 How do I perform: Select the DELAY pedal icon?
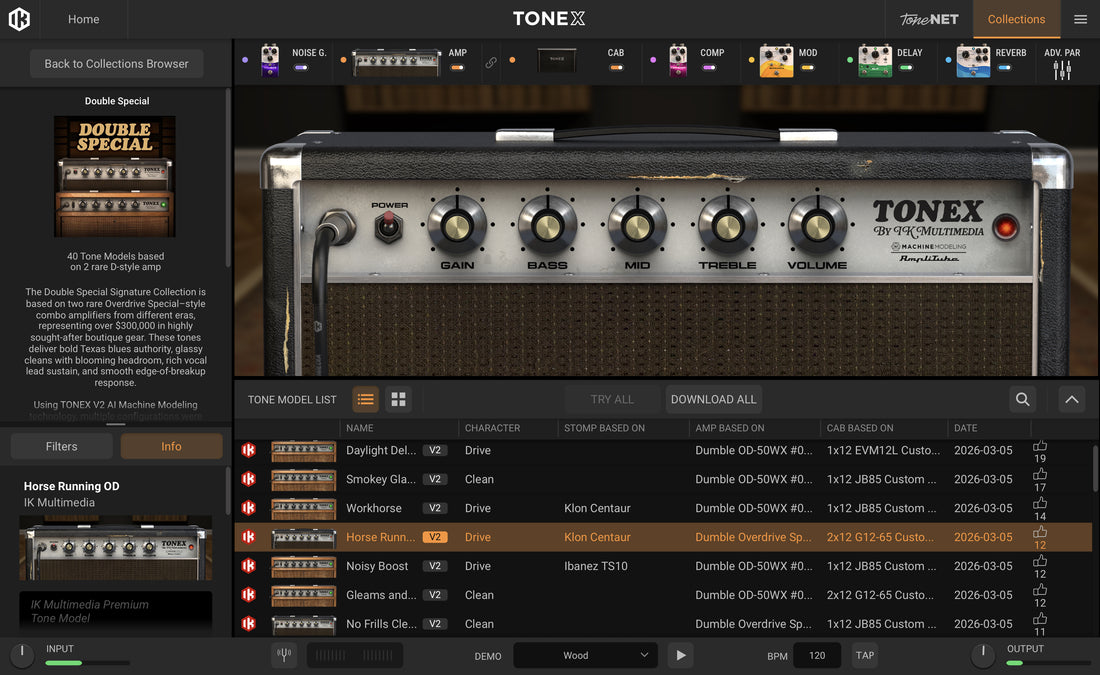875,60
